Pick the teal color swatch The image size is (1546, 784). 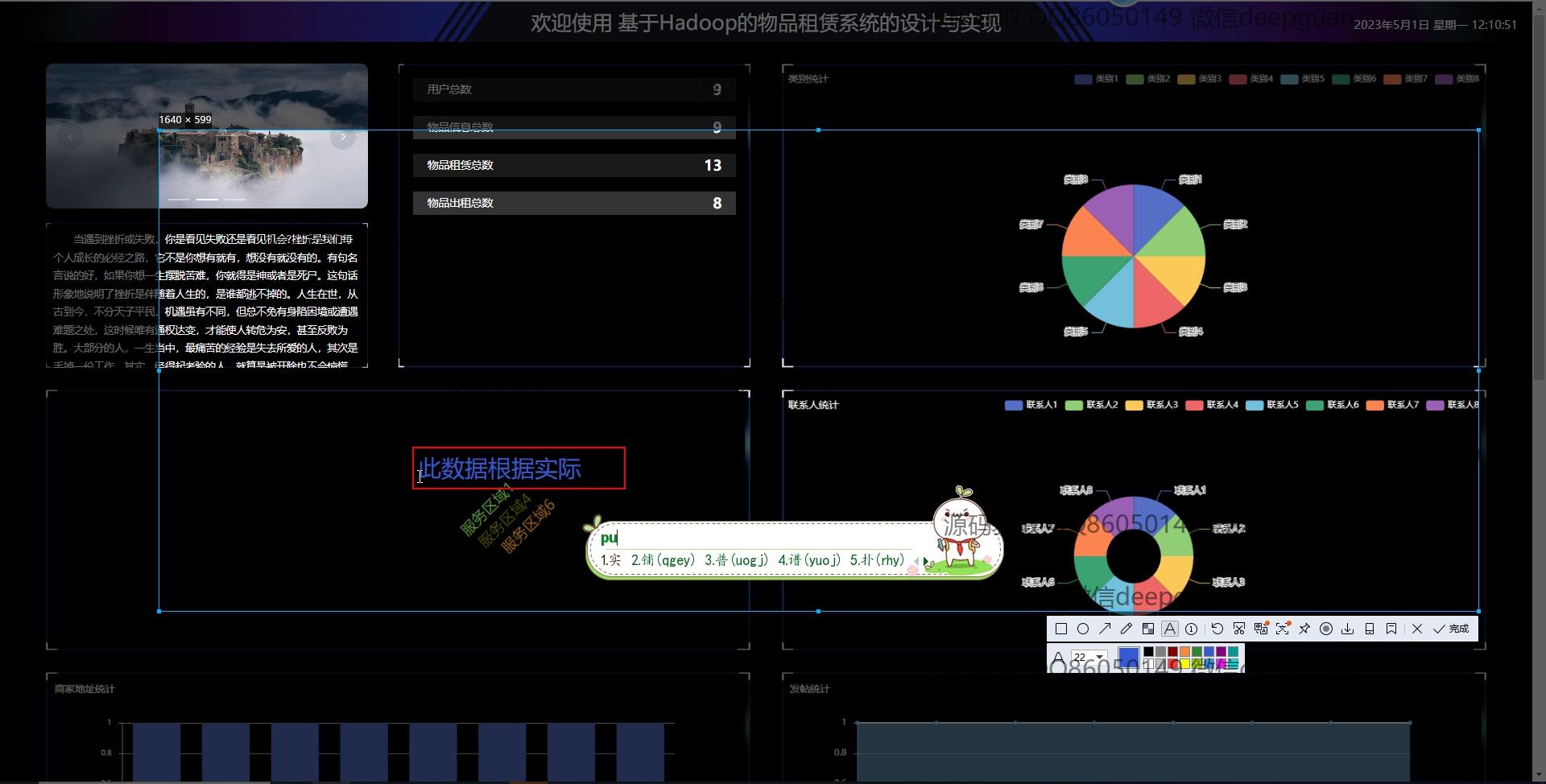(x=1233, y=651)
